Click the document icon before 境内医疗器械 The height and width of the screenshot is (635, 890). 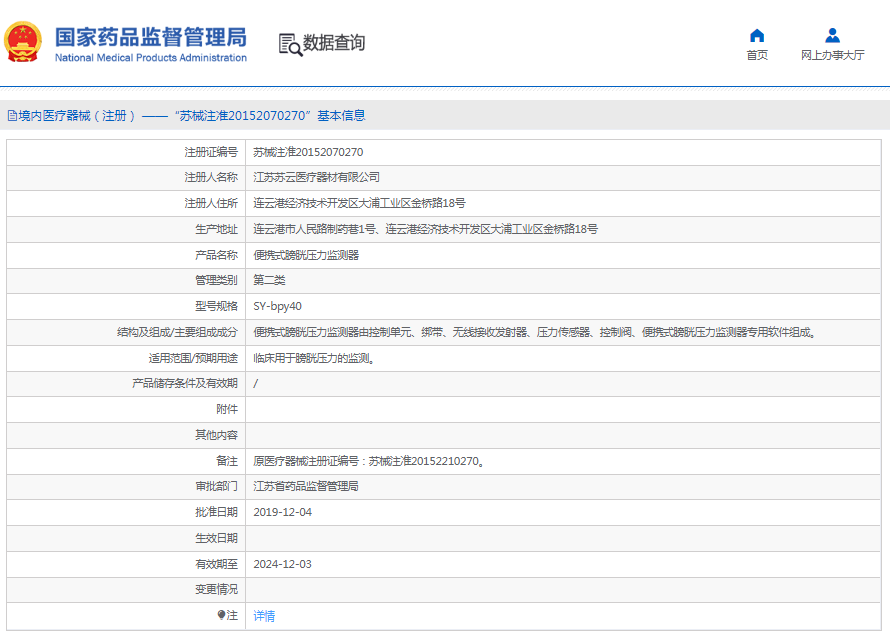12,116
